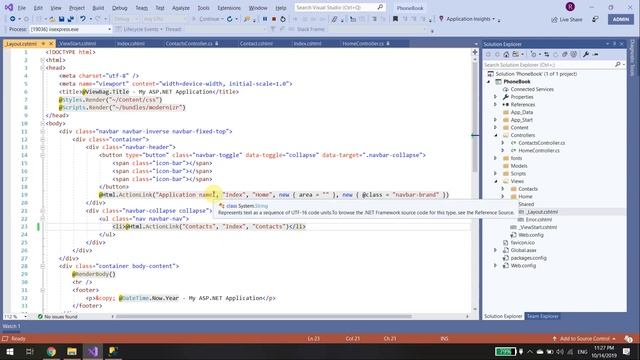Open Application Insights dropdown

click(x=493, y=19)
